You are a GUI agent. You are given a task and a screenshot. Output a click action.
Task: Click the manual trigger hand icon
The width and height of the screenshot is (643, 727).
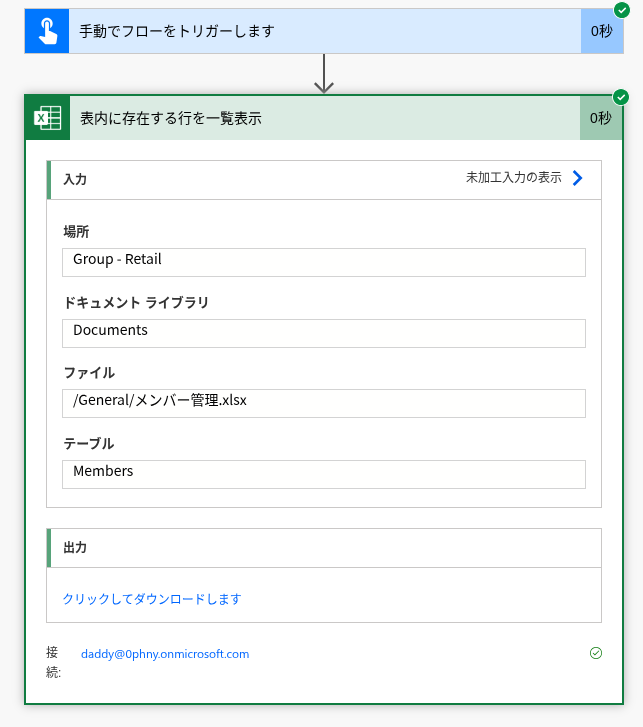click(47, 31)
